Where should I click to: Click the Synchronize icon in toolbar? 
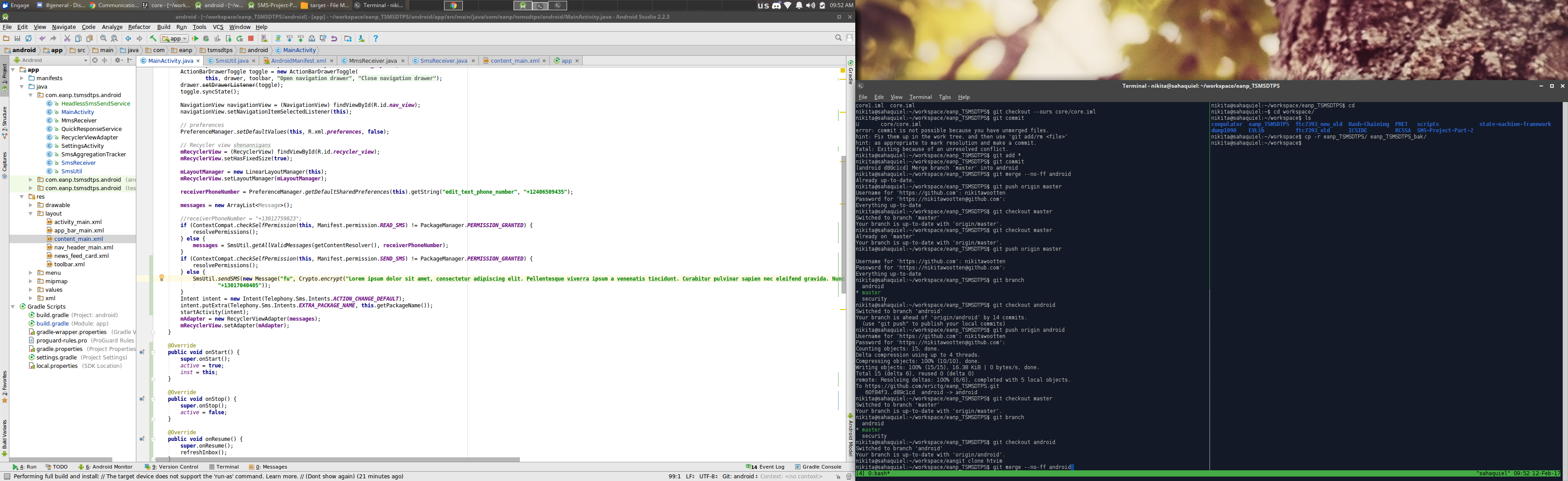tap(29, 38)
